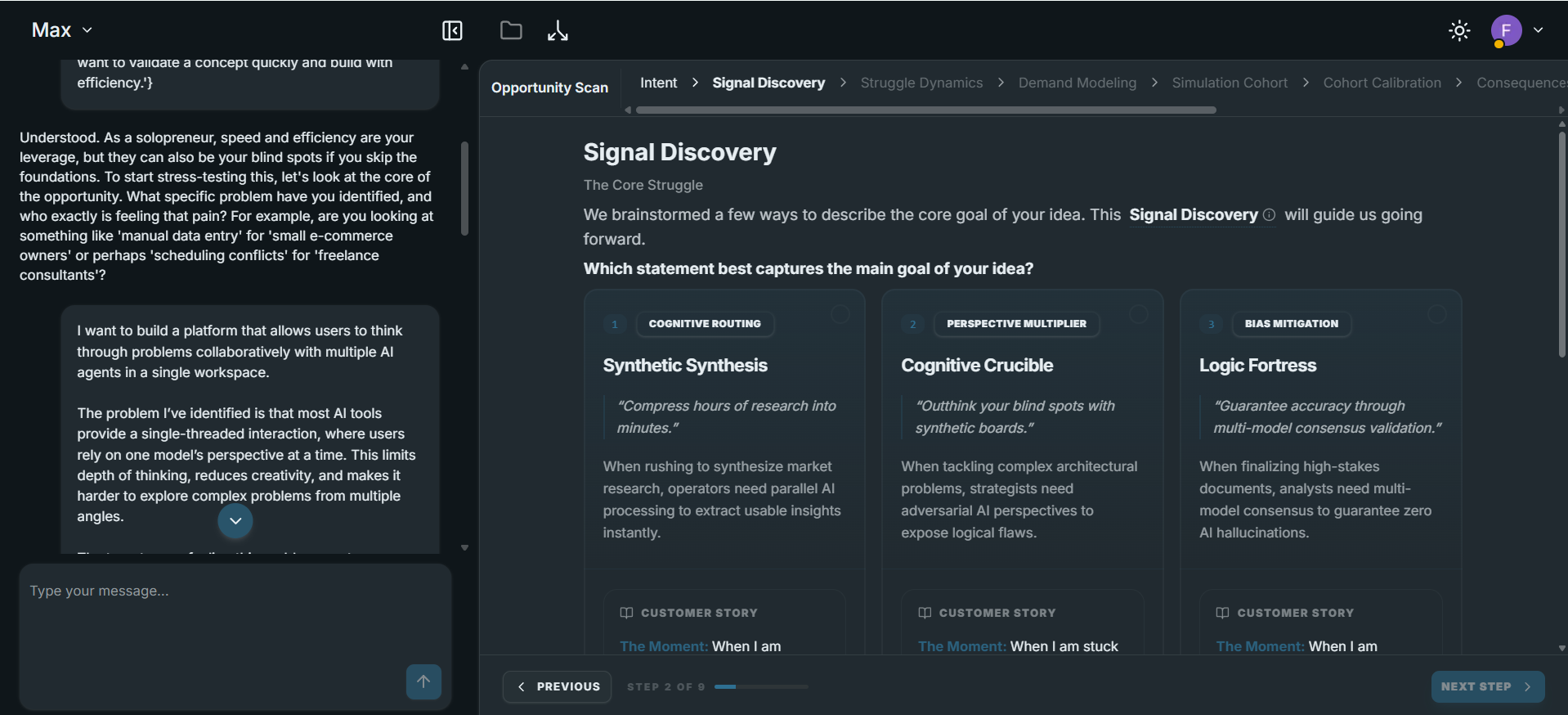
Task: Click chat scroll-down arrow
Action: 464,547
